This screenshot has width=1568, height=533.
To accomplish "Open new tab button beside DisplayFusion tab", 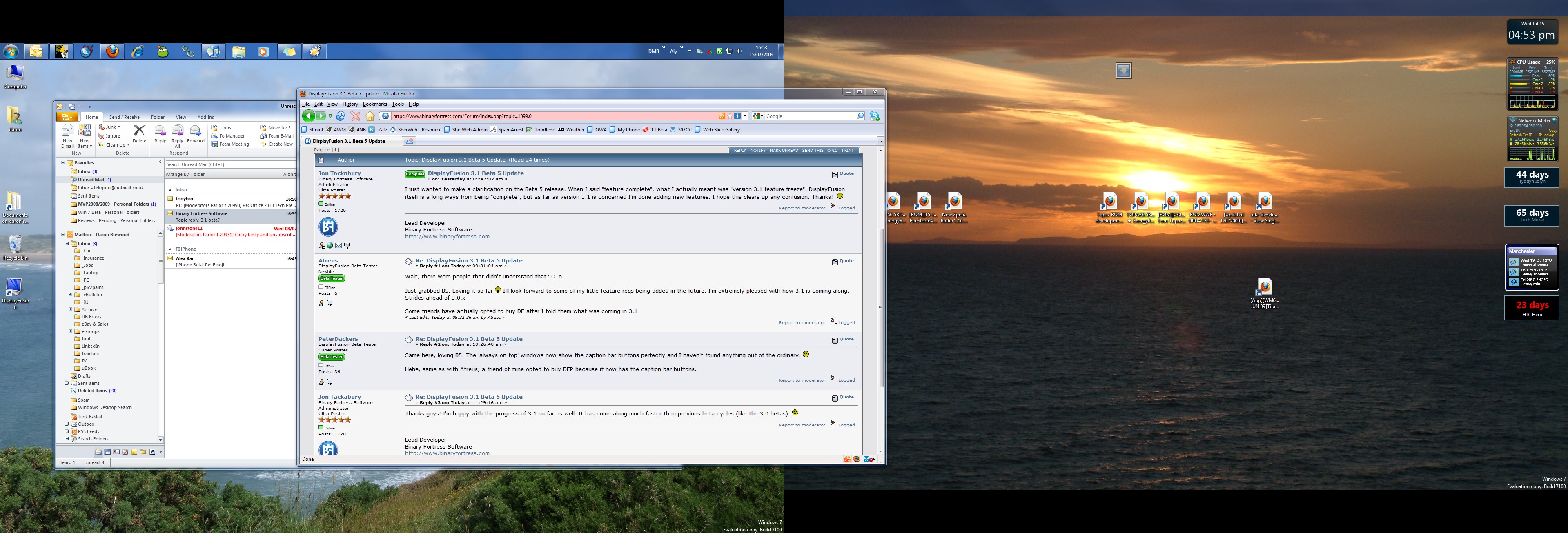I will coord(410,141).
